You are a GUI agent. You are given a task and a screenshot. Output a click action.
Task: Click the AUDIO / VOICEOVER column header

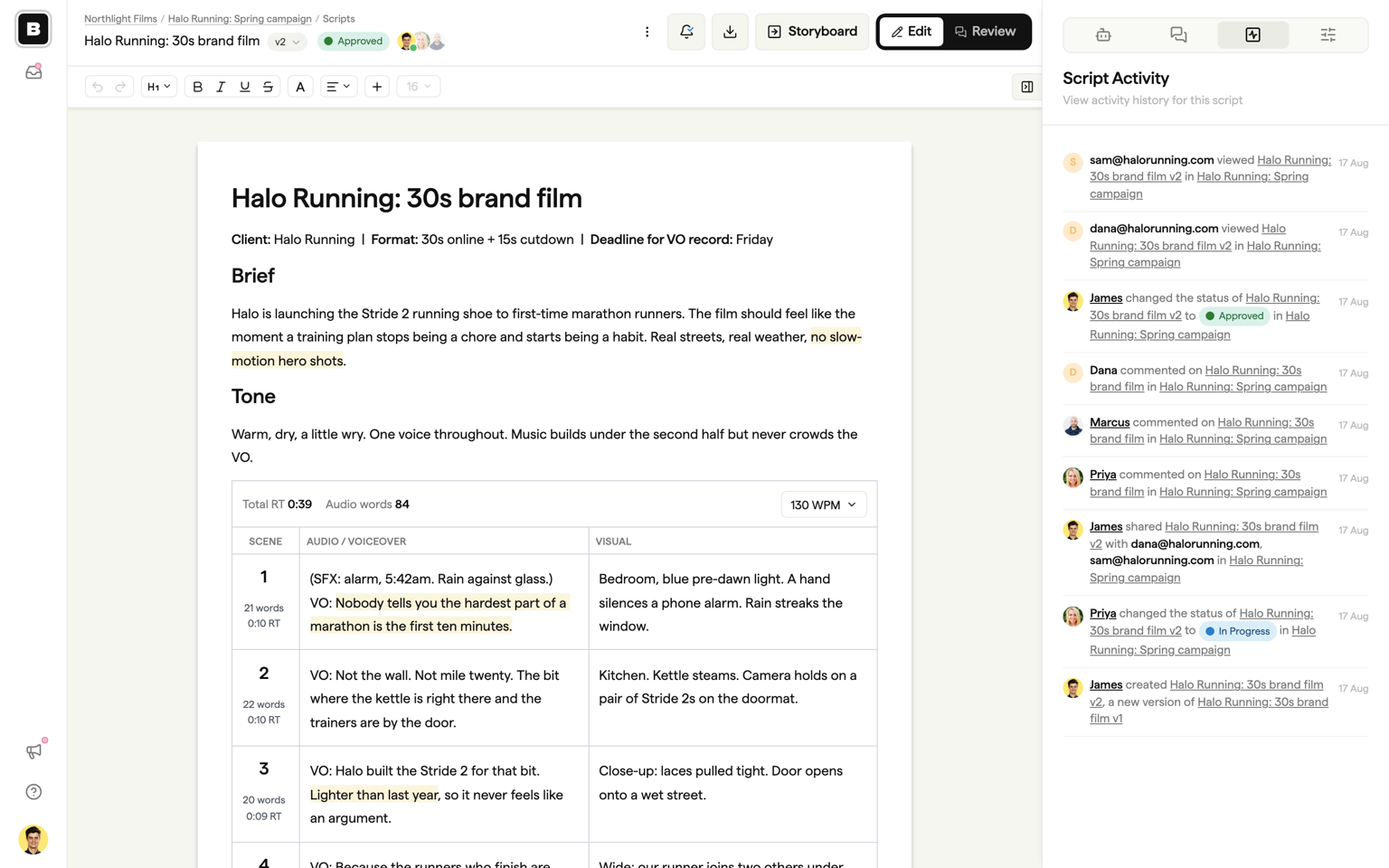point(356,542)
